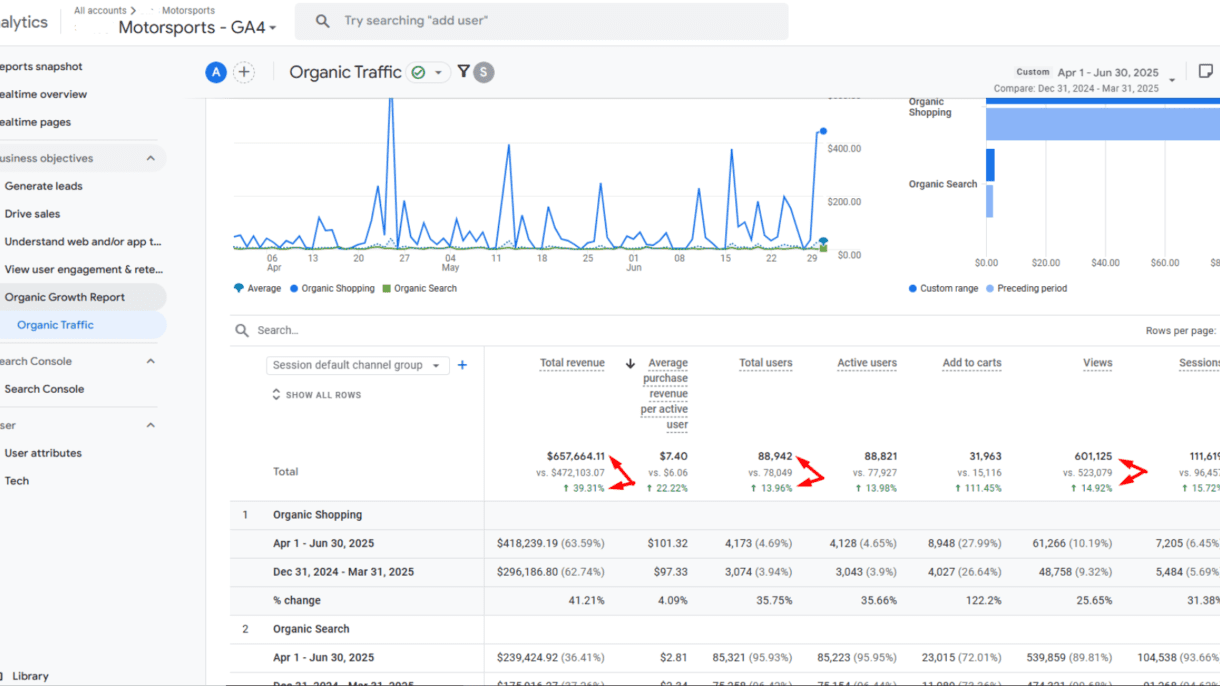
Task: Toggle the Organic Shopping series in chart legend
Action: tap(332, 288)
